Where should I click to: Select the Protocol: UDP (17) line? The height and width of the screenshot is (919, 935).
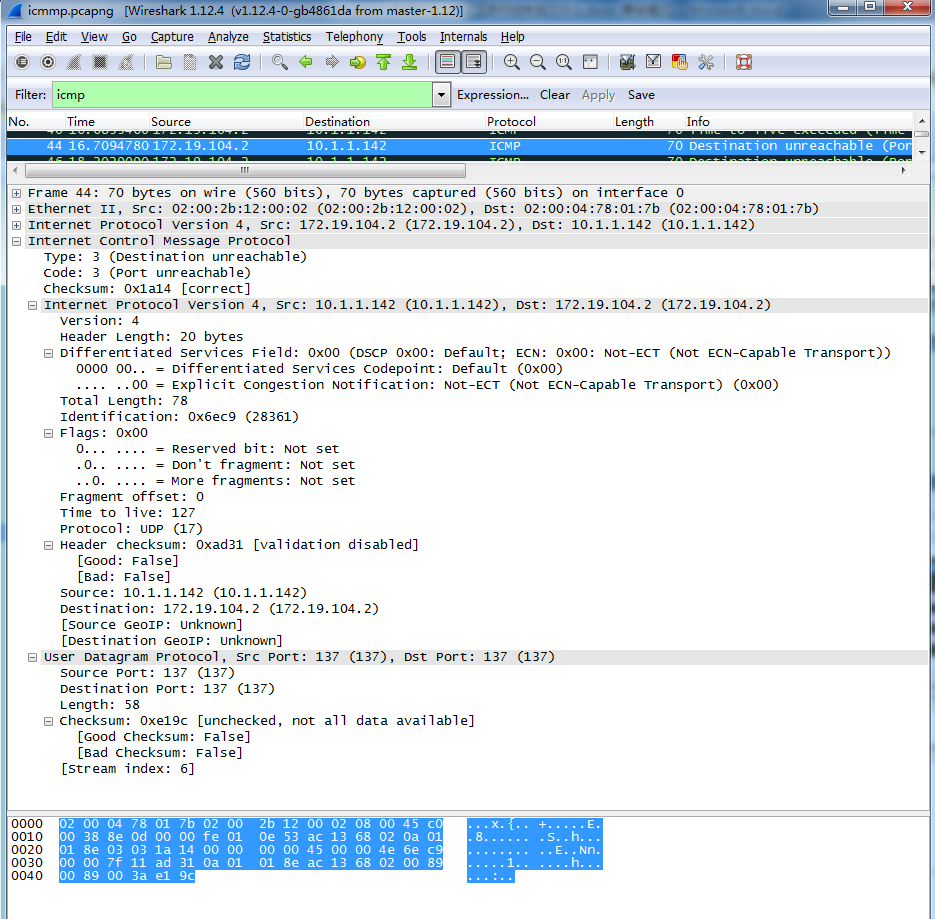[131, 529]
